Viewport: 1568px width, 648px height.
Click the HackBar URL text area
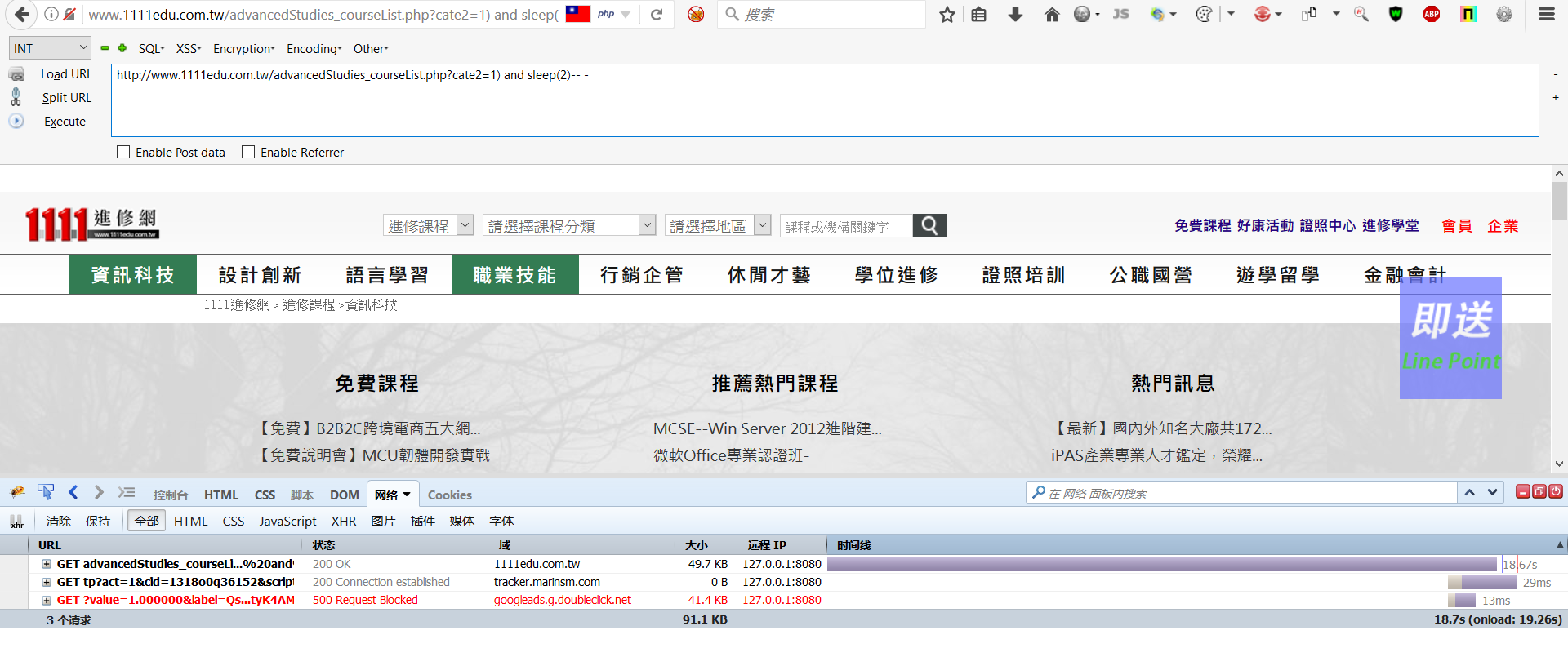tap(825, 100)
